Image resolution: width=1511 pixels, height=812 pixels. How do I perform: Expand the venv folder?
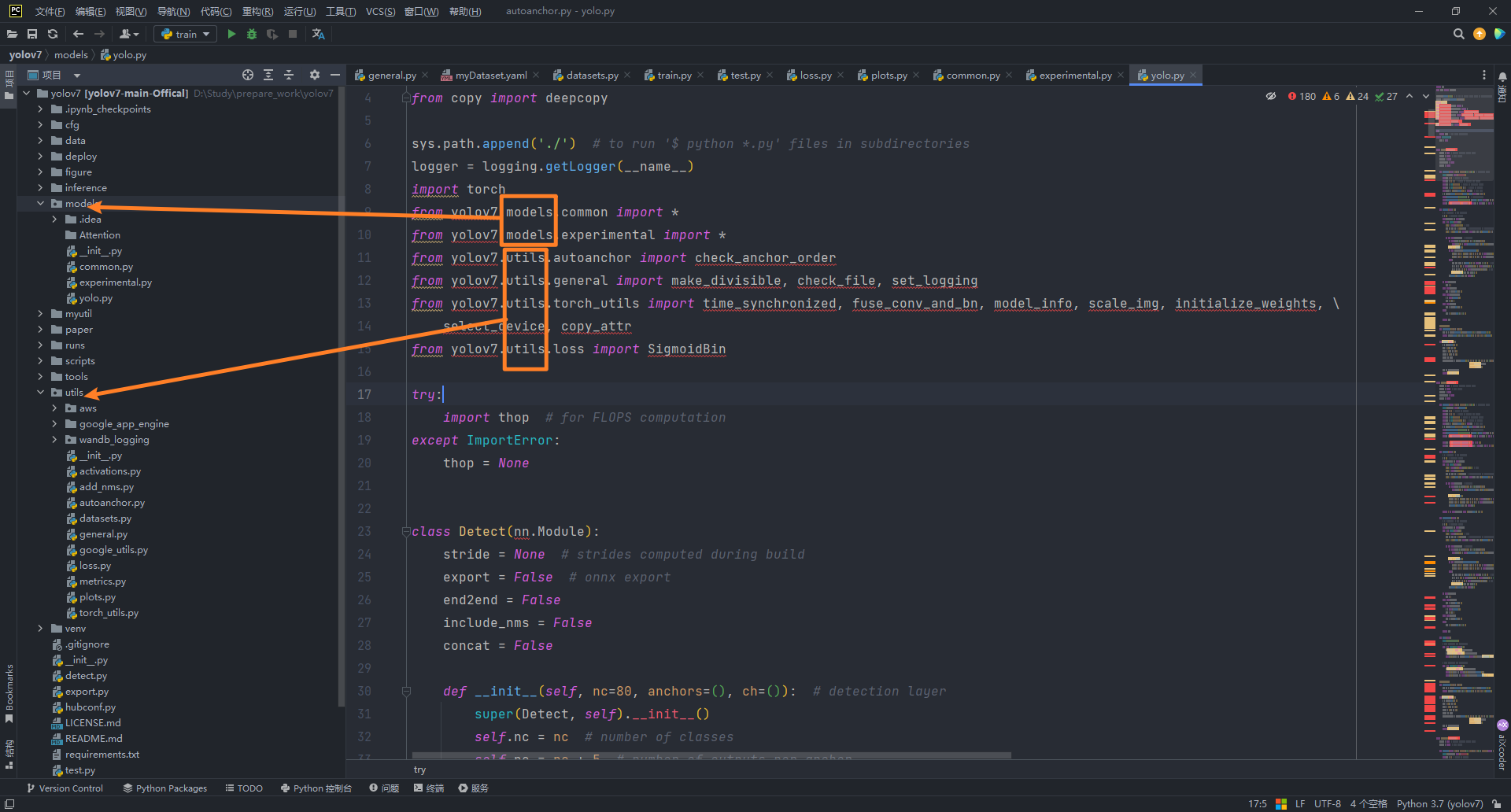(40, 629)
